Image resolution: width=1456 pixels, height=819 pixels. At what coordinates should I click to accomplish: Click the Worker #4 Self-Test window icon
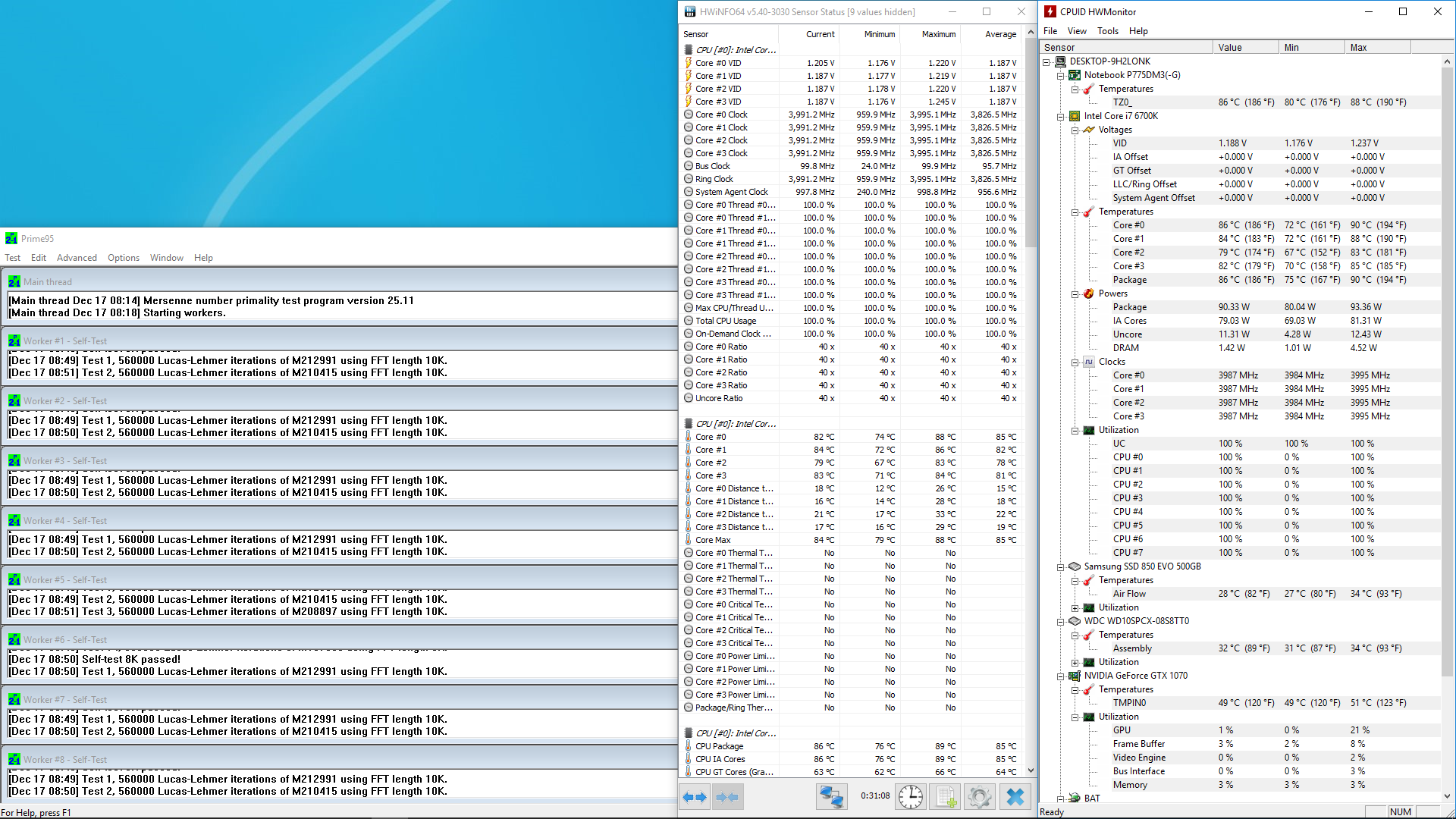pos(14,520)
